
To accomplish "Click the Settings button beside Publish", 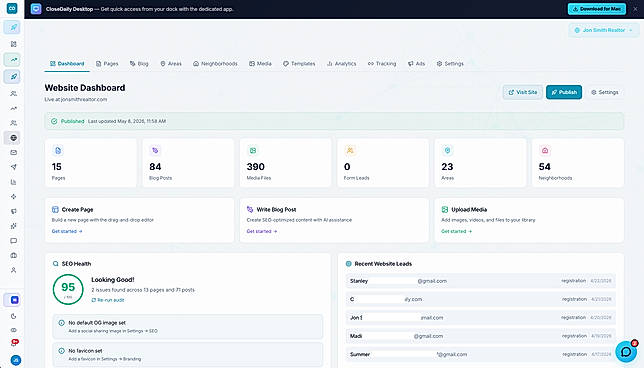I will point(605,92).
